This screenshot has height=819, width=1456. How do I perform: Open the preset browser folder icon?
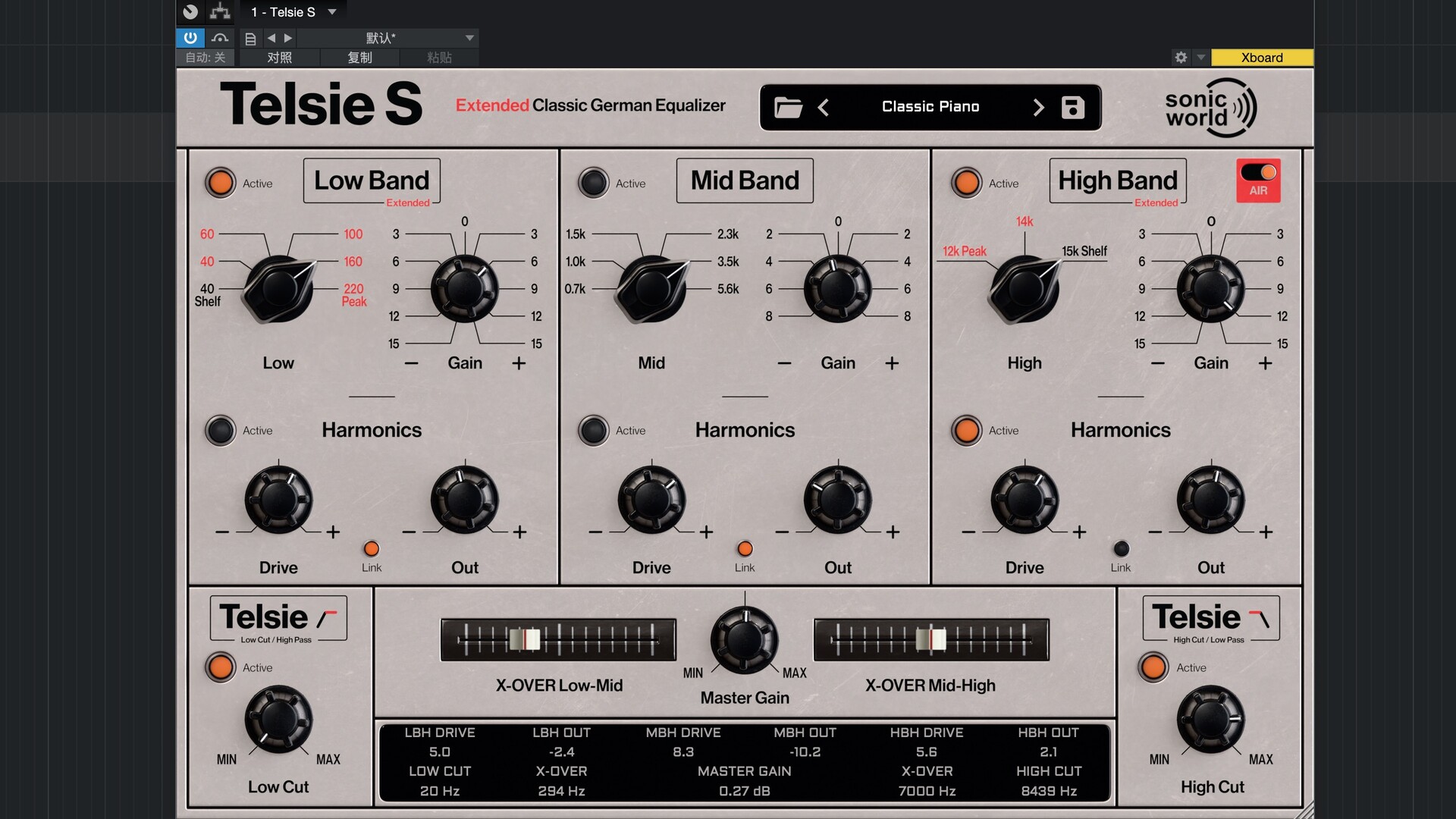pyautogui.click(x=788, y=108)
